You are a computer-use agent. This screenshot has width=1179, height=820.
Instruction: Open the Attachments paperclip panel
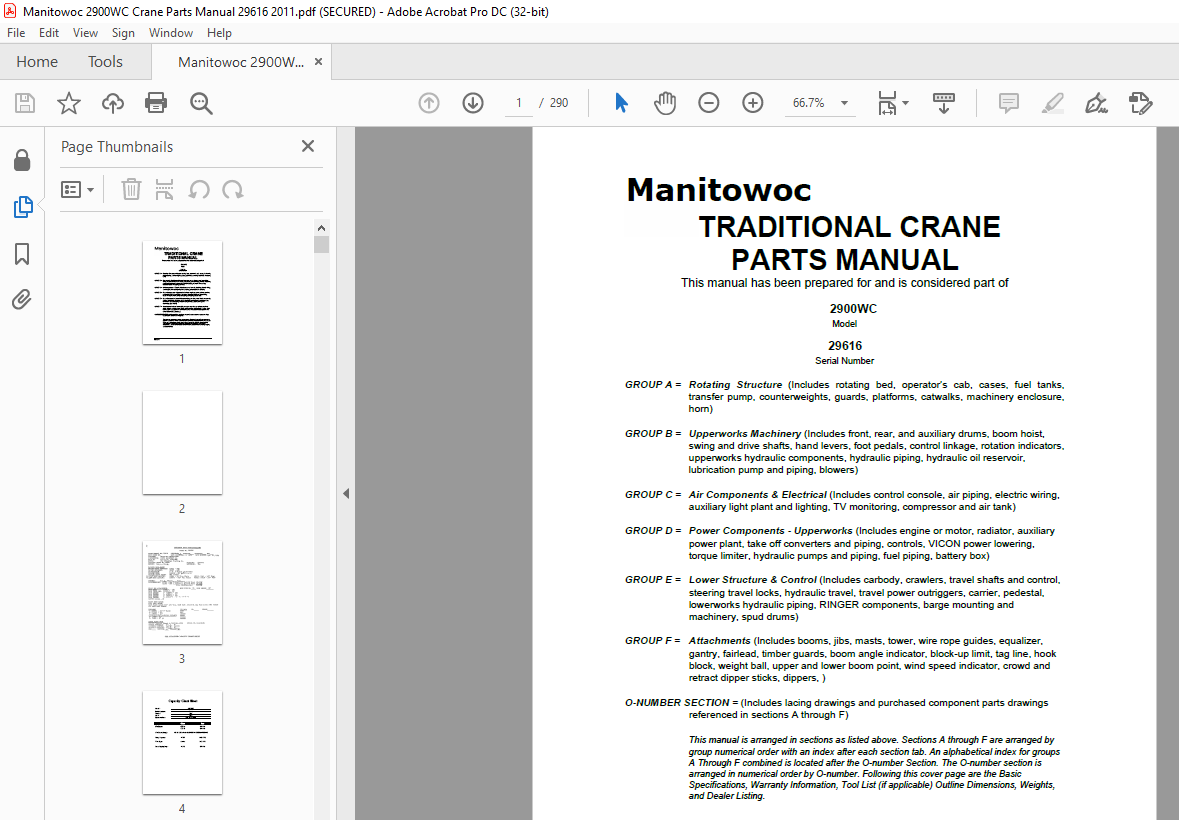pos(22,300)
